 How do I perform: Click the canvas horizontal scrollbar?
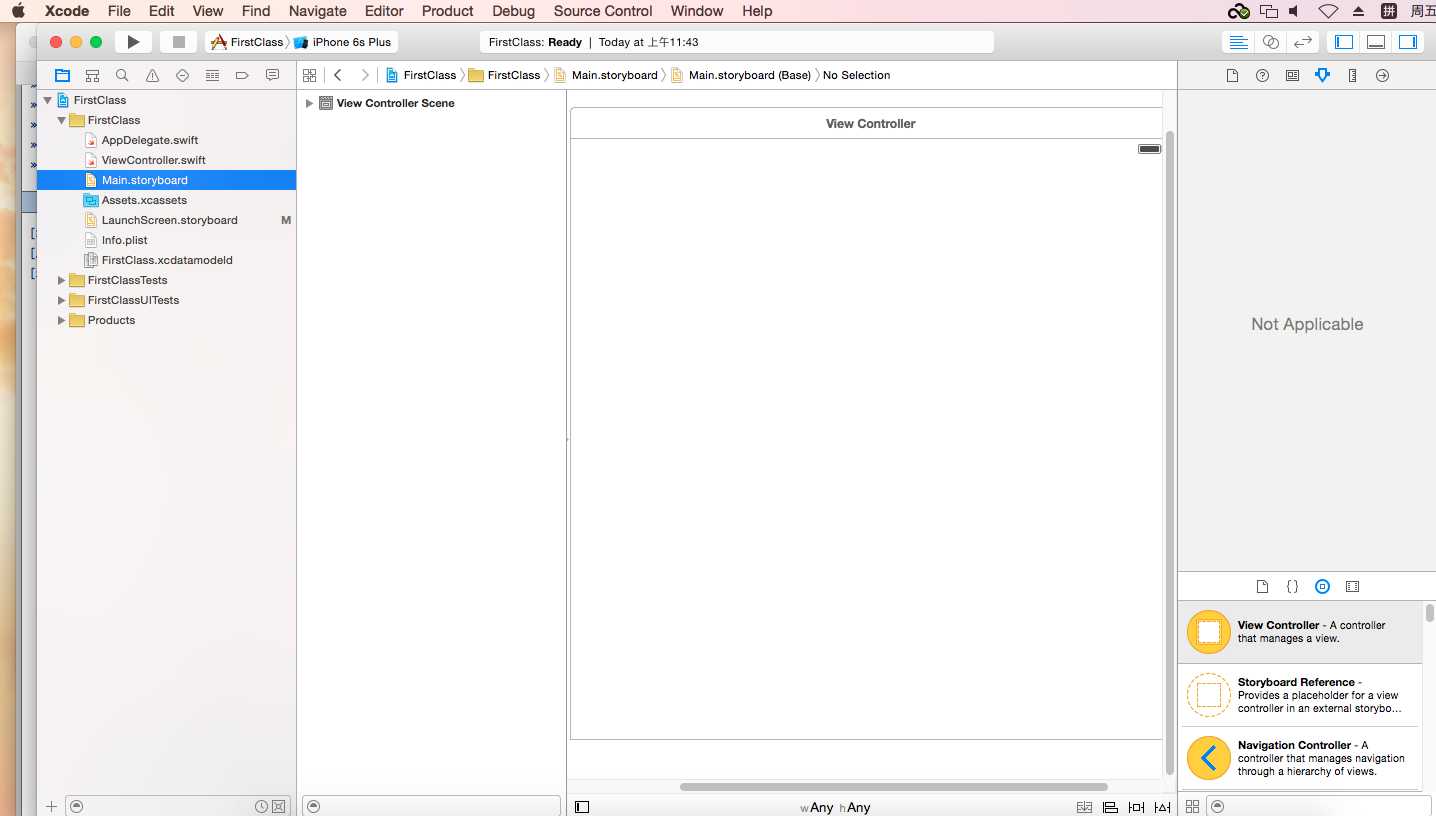point(894,787)
